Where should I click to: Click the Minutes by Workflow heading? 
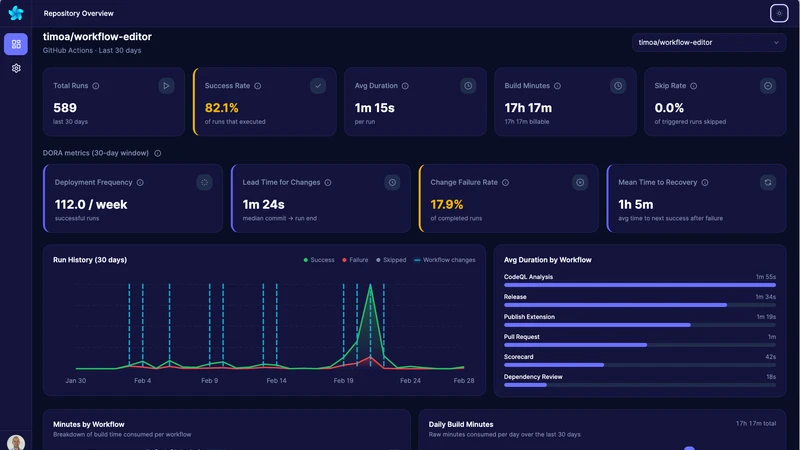point(89,424)
